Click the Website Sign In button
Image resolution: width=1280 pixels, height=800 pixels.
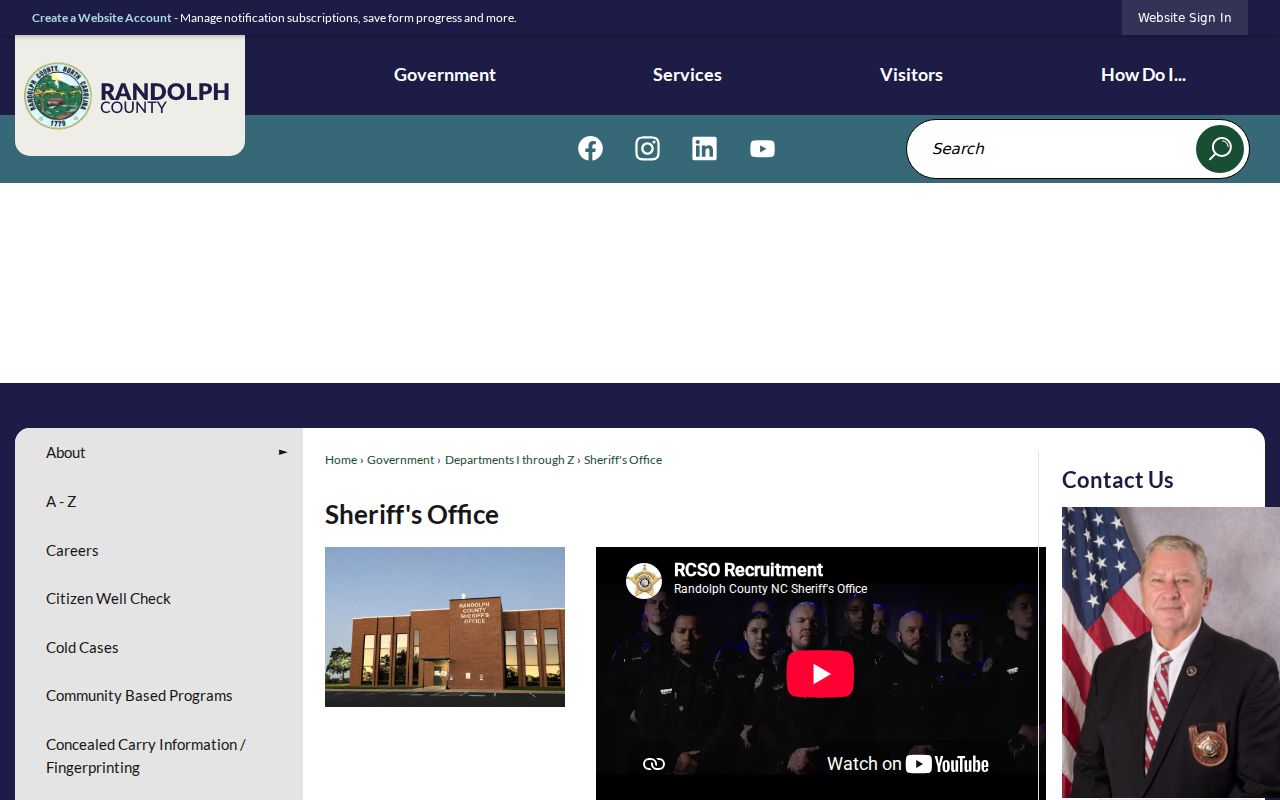[x=1185, y=17]
